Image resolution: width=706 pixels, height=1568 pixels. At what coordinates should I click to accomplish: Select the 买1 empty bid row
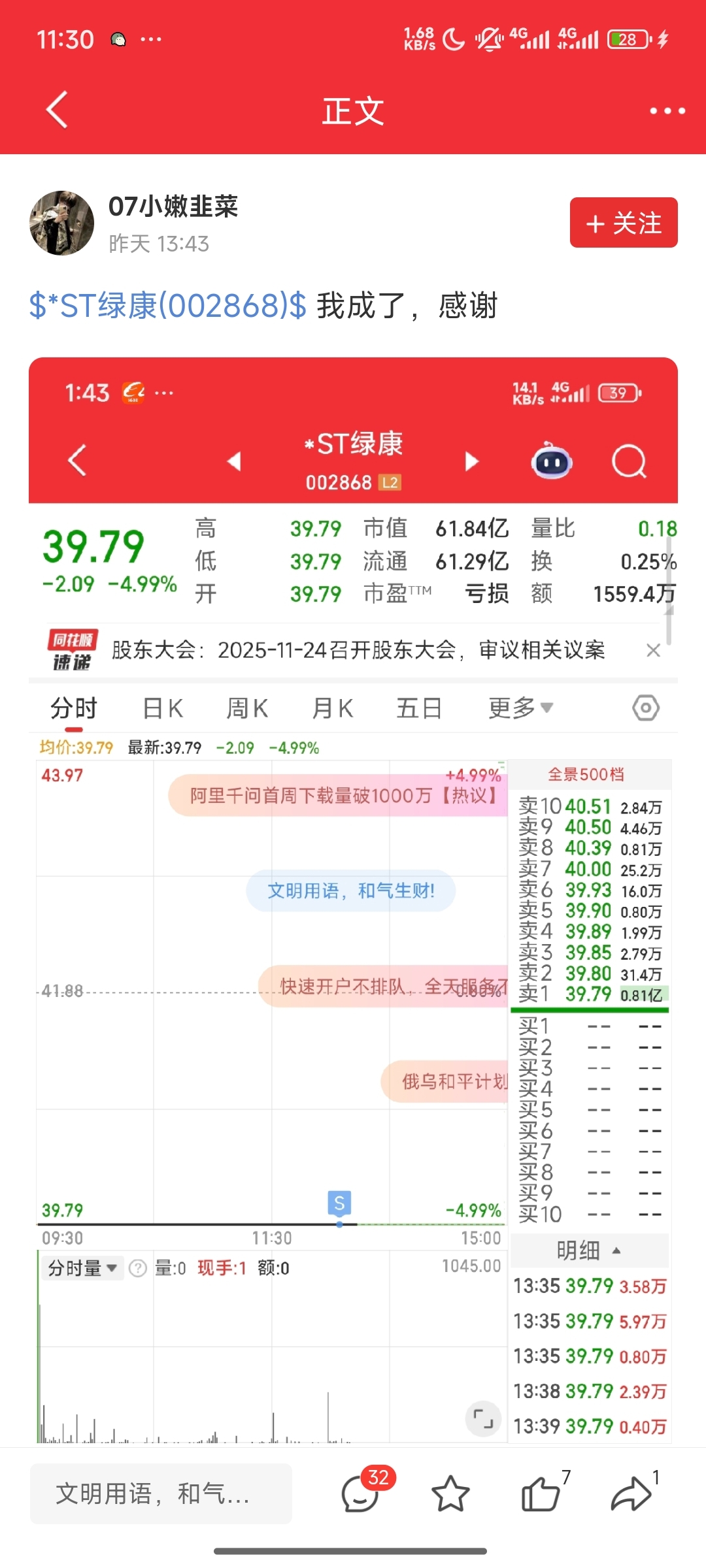(590, 1026)
